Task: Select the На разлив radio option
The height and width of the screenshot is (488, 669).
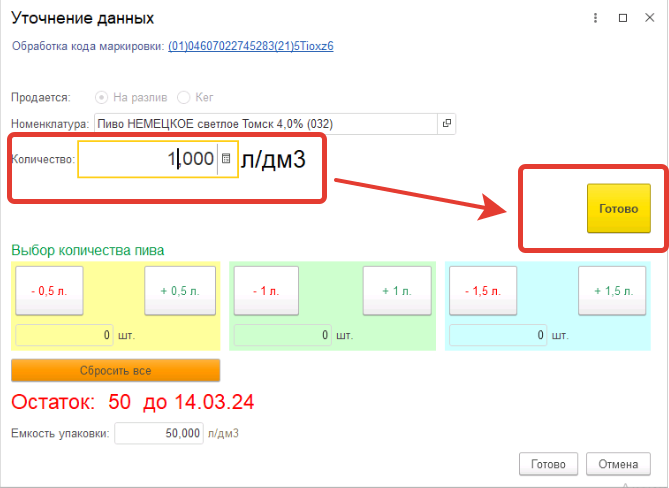Action: [131, 98]
